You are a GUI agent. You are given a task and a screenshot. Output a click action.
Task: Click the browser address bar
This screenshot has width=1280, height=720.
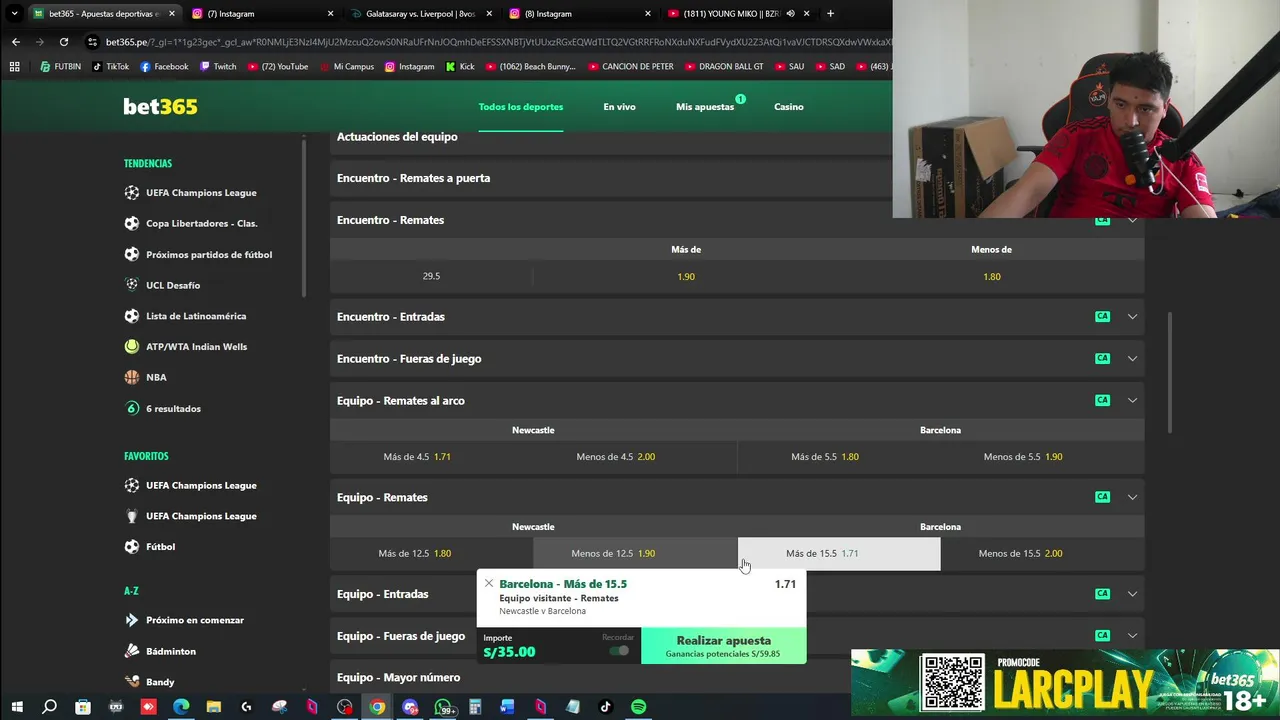coord(490,42)
